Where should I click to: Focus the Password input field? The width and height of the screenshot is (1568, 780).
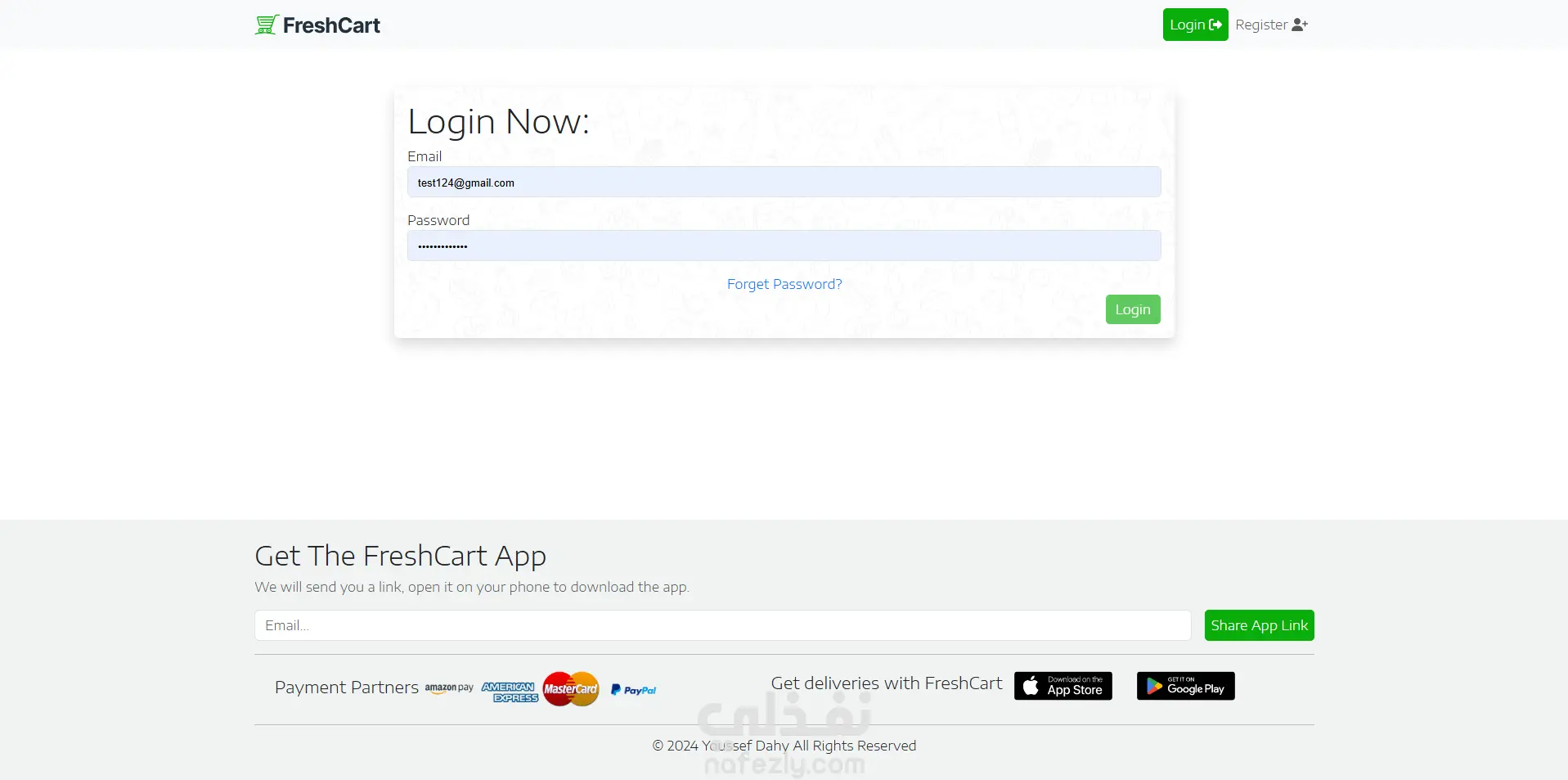[x=784, y=246]
